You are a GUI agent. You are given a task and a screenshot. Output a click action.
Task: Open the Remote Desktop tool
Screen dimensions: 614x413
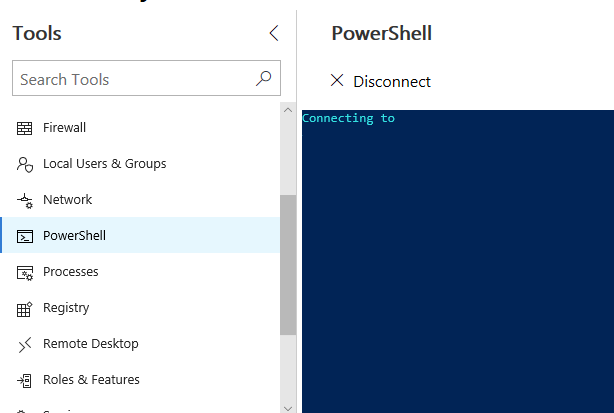(140, 344)
